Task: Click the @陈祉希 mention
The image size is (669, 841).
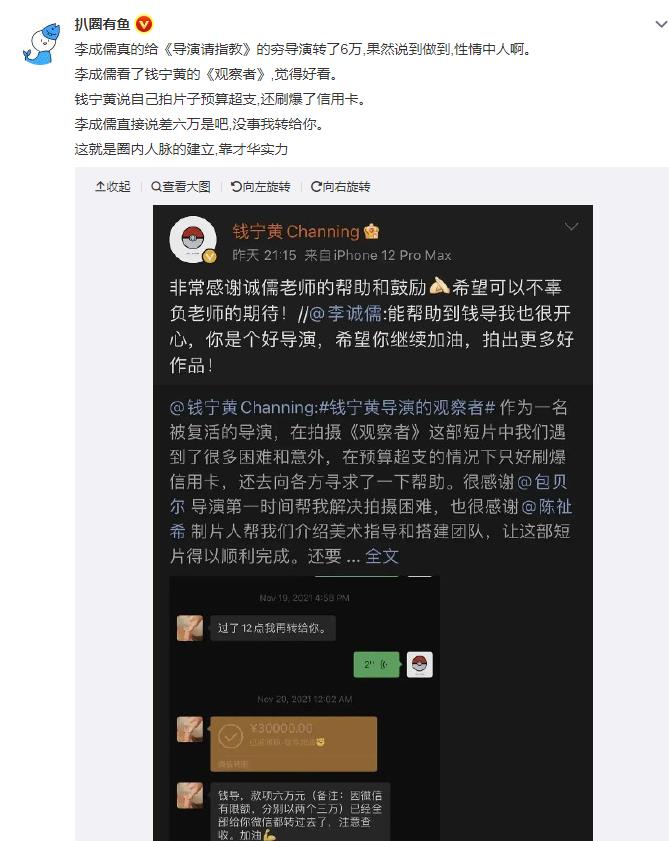Action: point(371,519)
